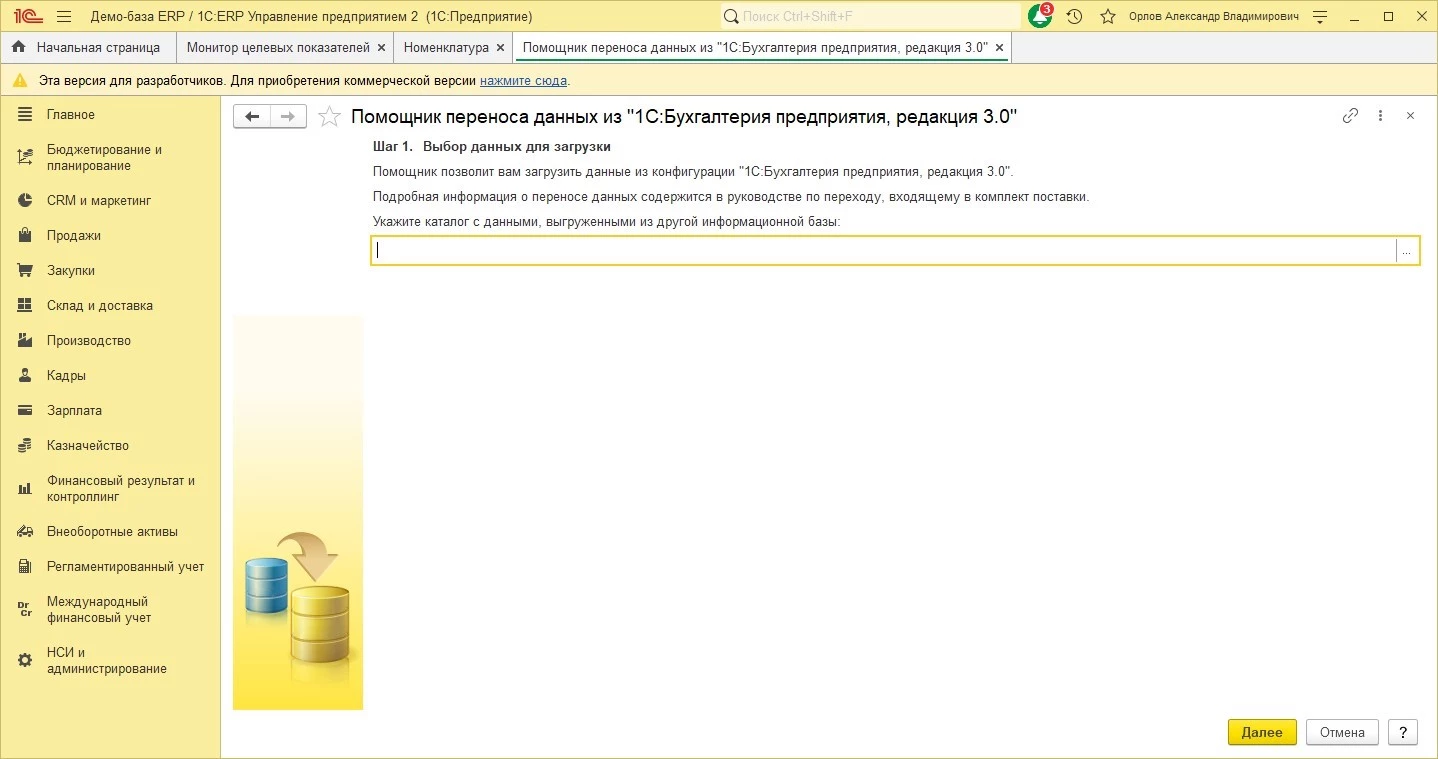1438x759 pixels.
Task: Click the warning triangle icon
Action: coord(20,80)
